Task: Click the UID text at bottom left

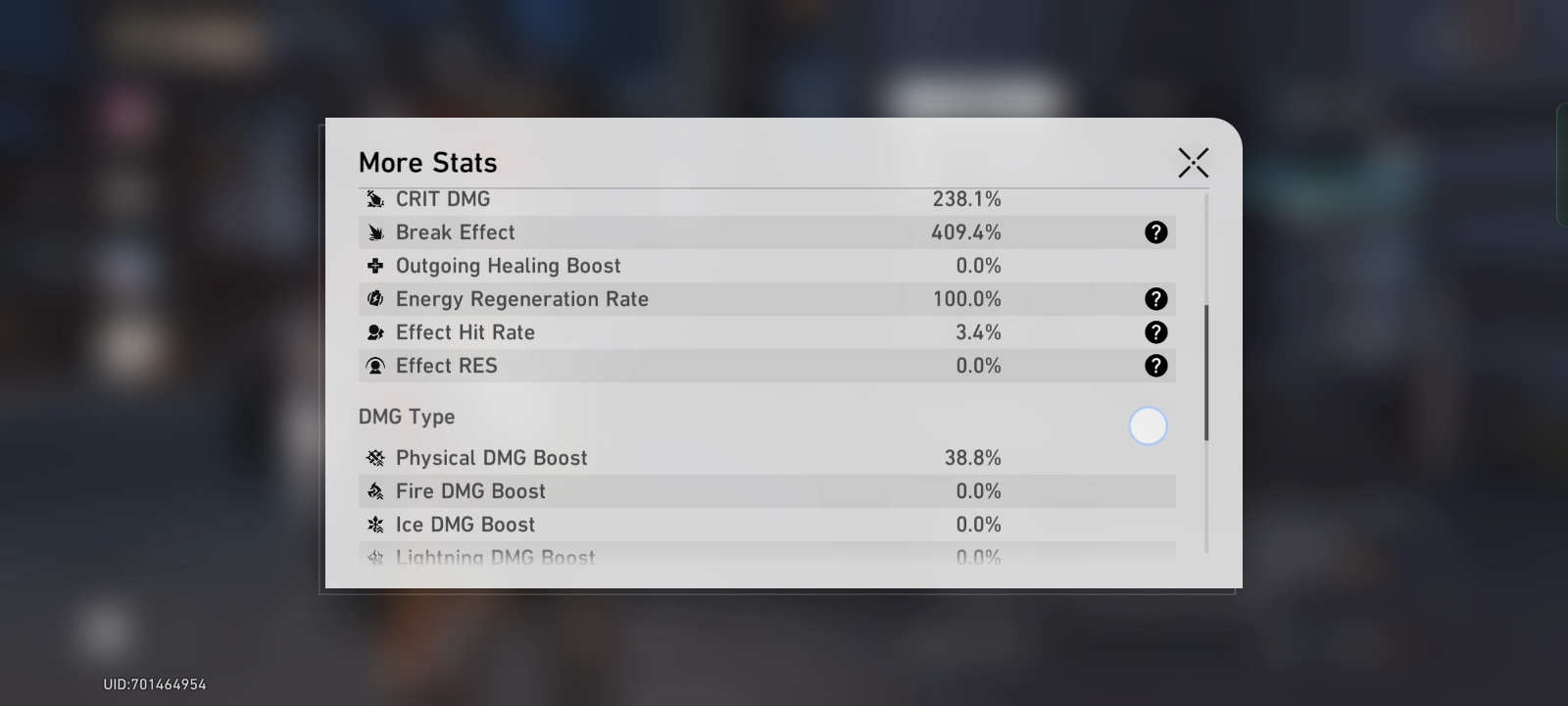Action: 155,684
